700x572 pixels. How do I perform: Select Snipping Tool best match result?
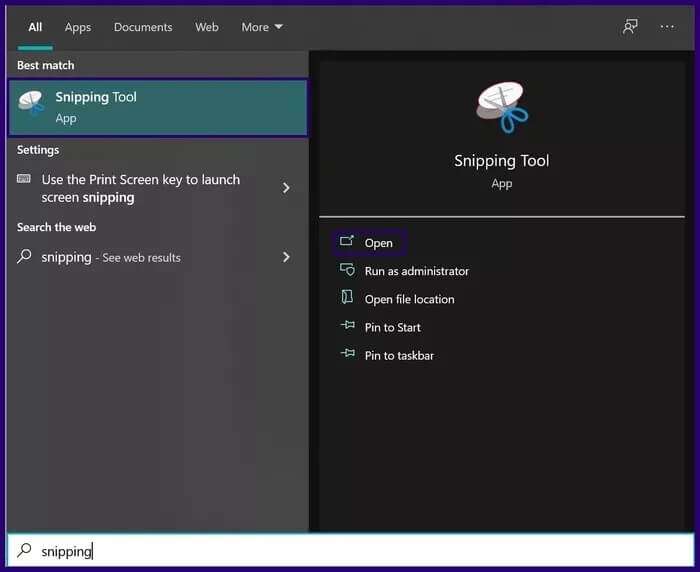click(x=158, y=108)
